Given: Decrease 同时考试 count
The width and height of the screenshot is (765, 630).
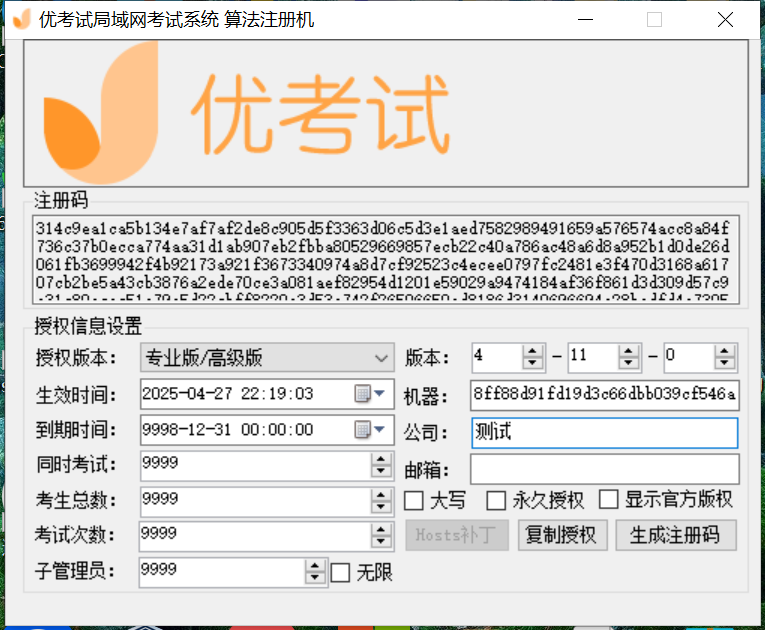Looking at the screenshot, I should pos(381,471).
